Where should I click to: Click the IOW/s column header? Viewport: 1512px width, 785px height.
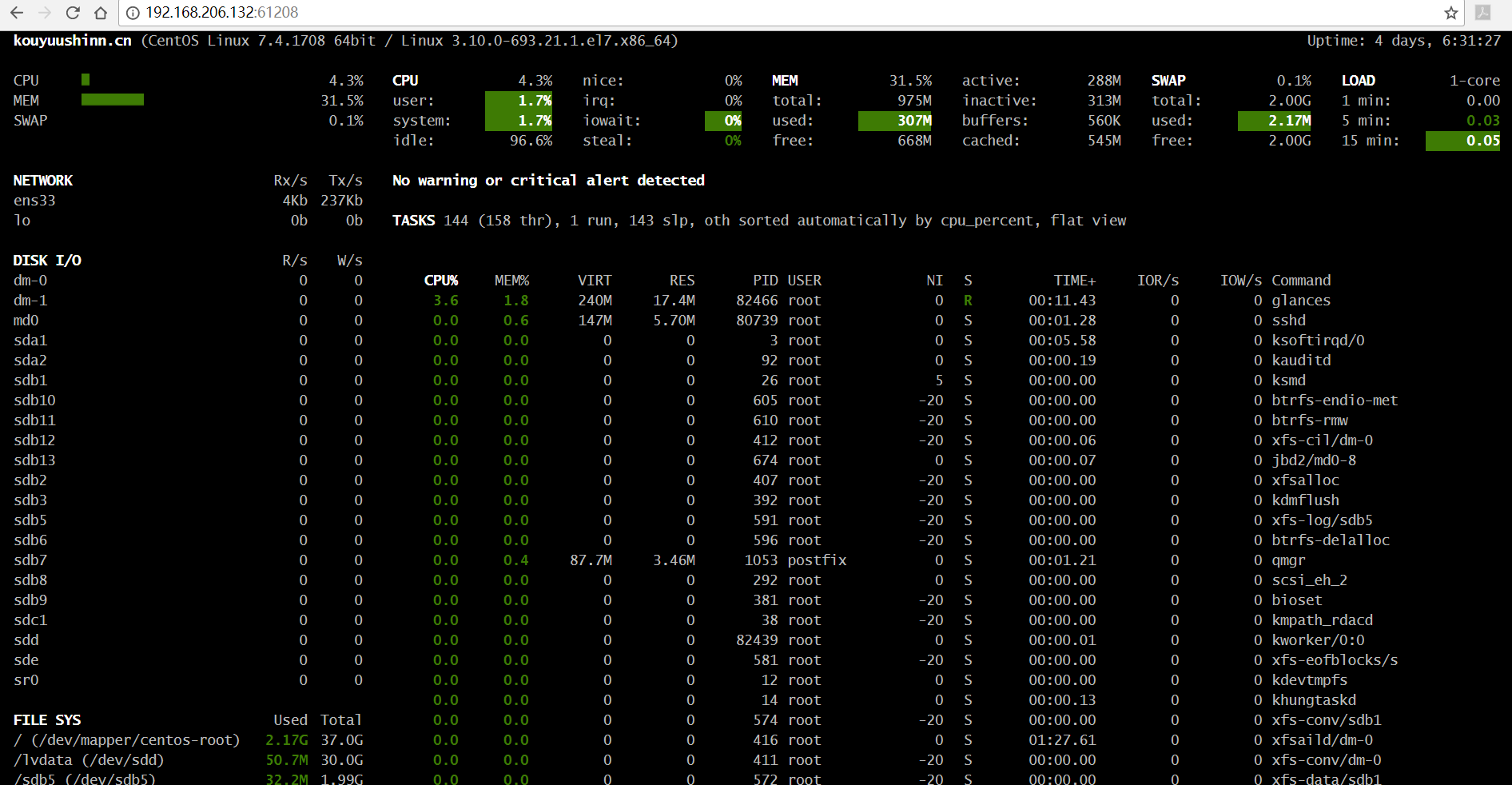[x=1241, y=281]
